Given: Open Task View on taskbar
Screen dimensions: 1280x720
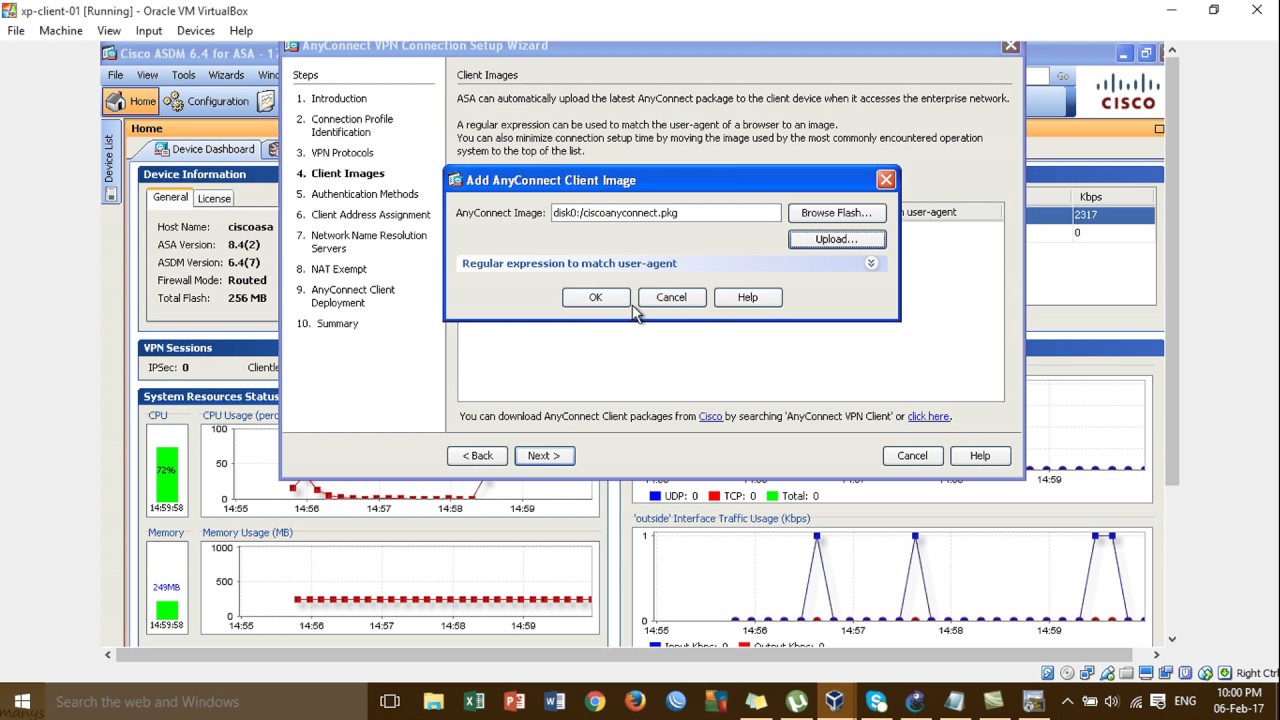Looking at the screenshot, I should coord(390,702).
